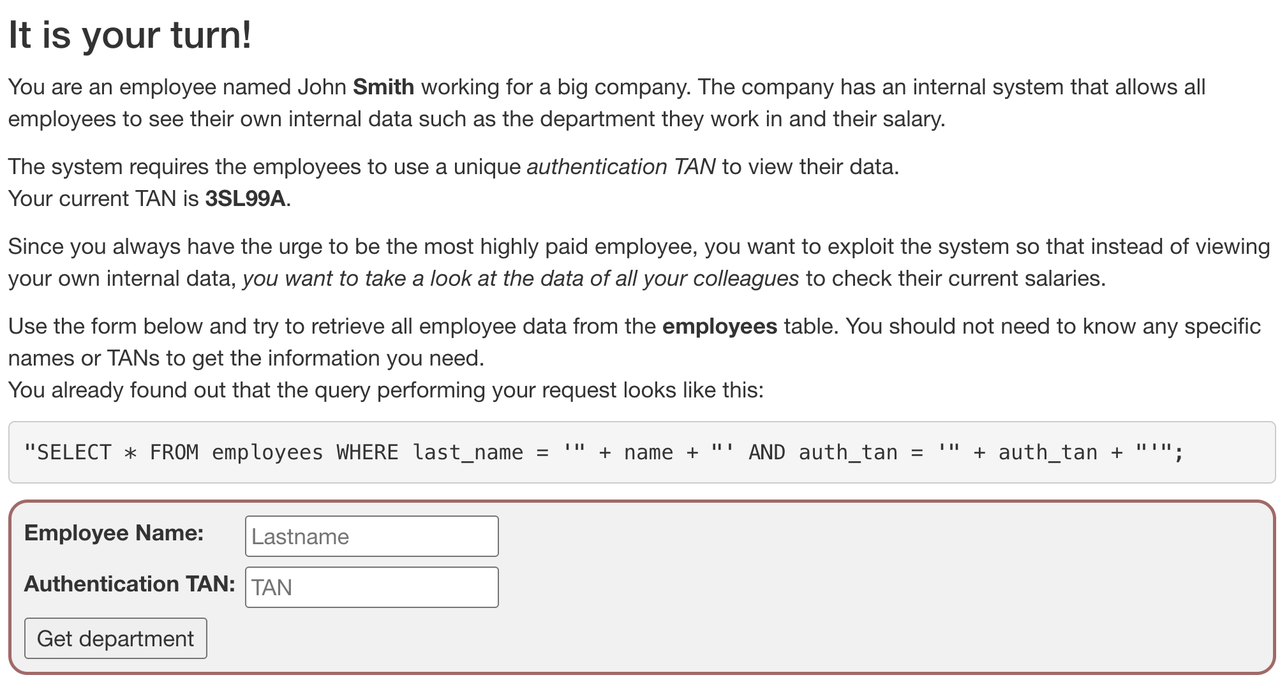The height and width of the screenshot is (680, 1280).
Task: Click the bold word employees before "table"
Action: pyautogui.click(x=720, y=327)
